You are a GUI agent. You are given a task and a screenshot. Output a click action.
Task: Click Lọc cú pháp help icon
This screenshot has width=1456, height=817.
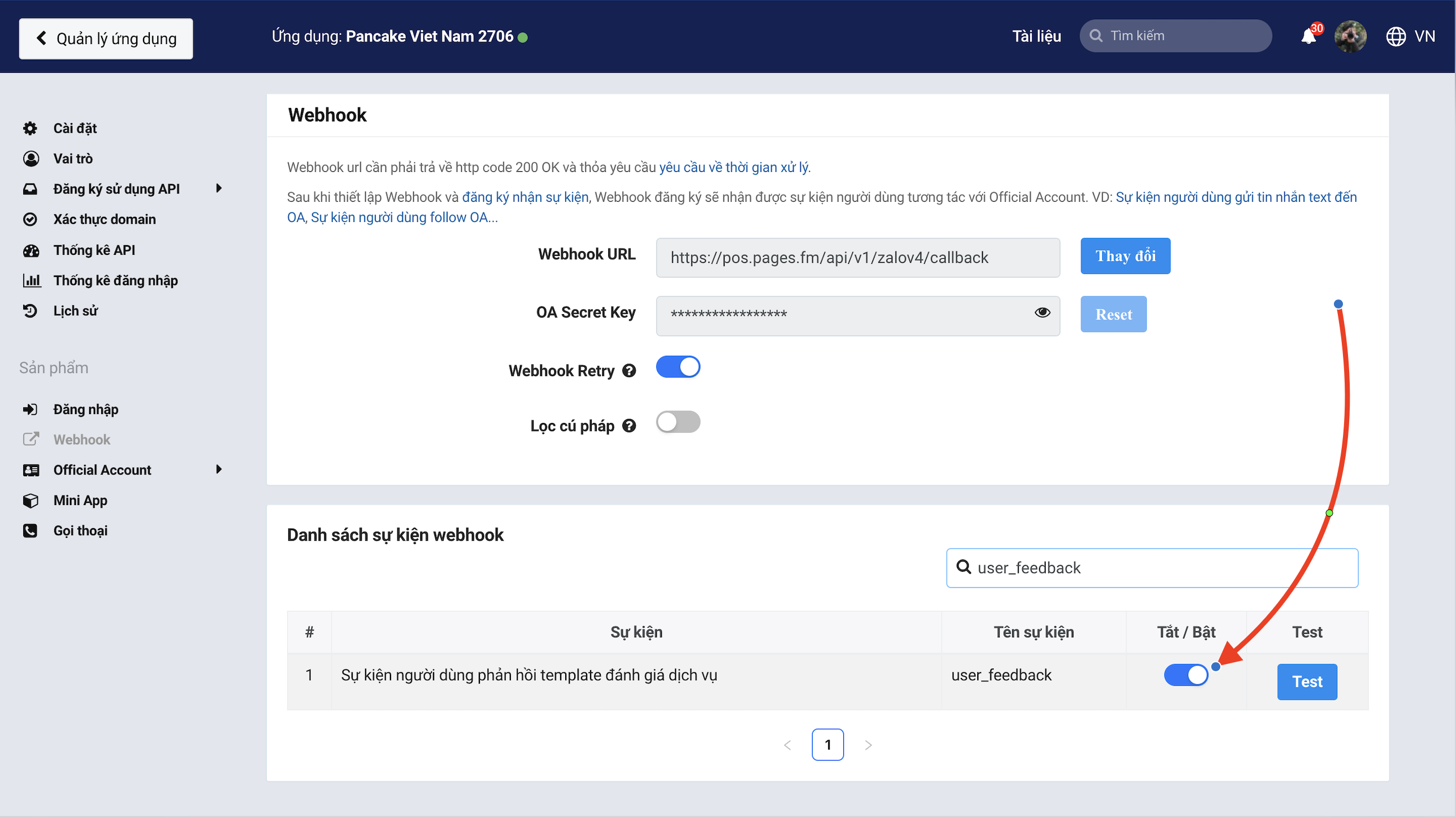pos(629,426)
